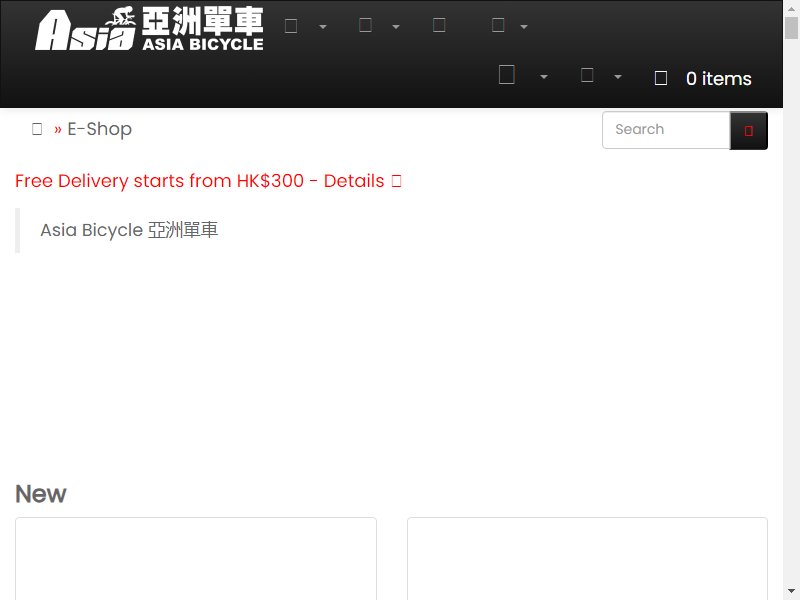This screenshot has height=600, width=800.
Task: Click the vertical scrollbar thumb
Action: click(791, 28)
